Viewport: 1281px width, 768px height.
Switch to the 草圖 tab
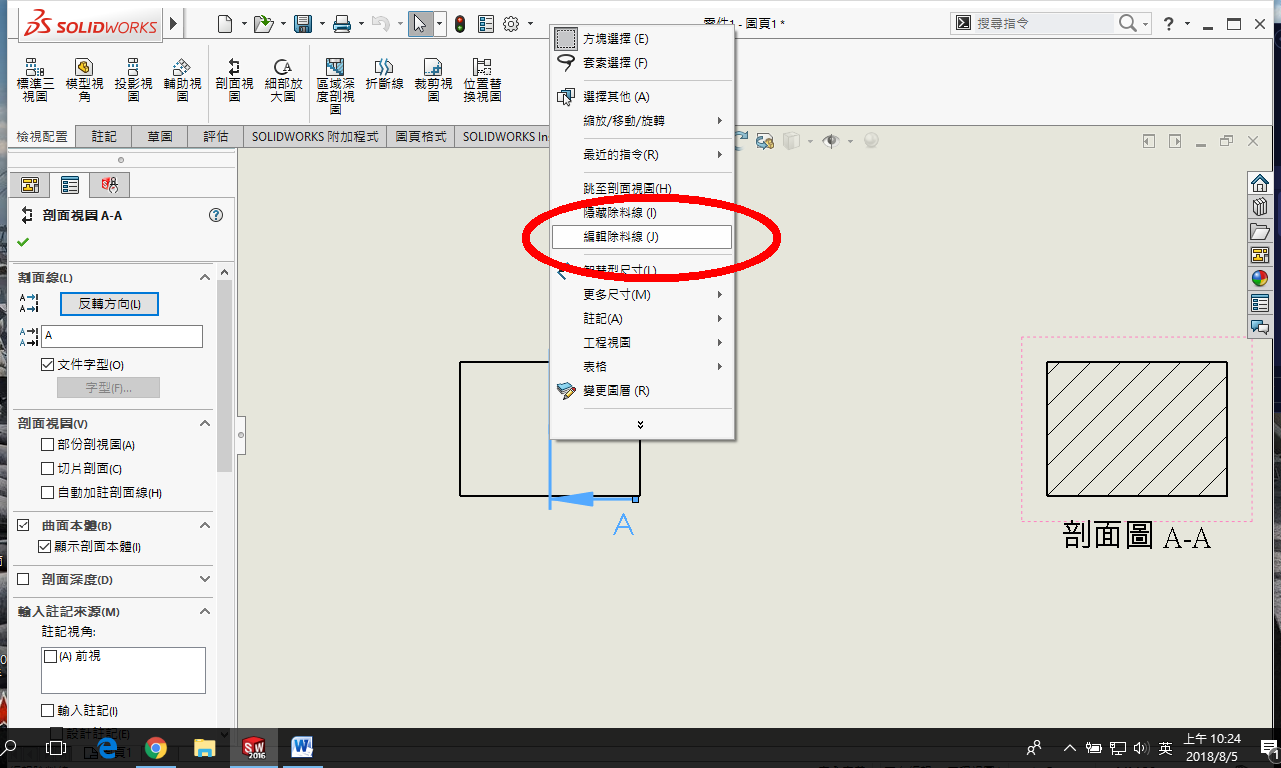point(160,137)
